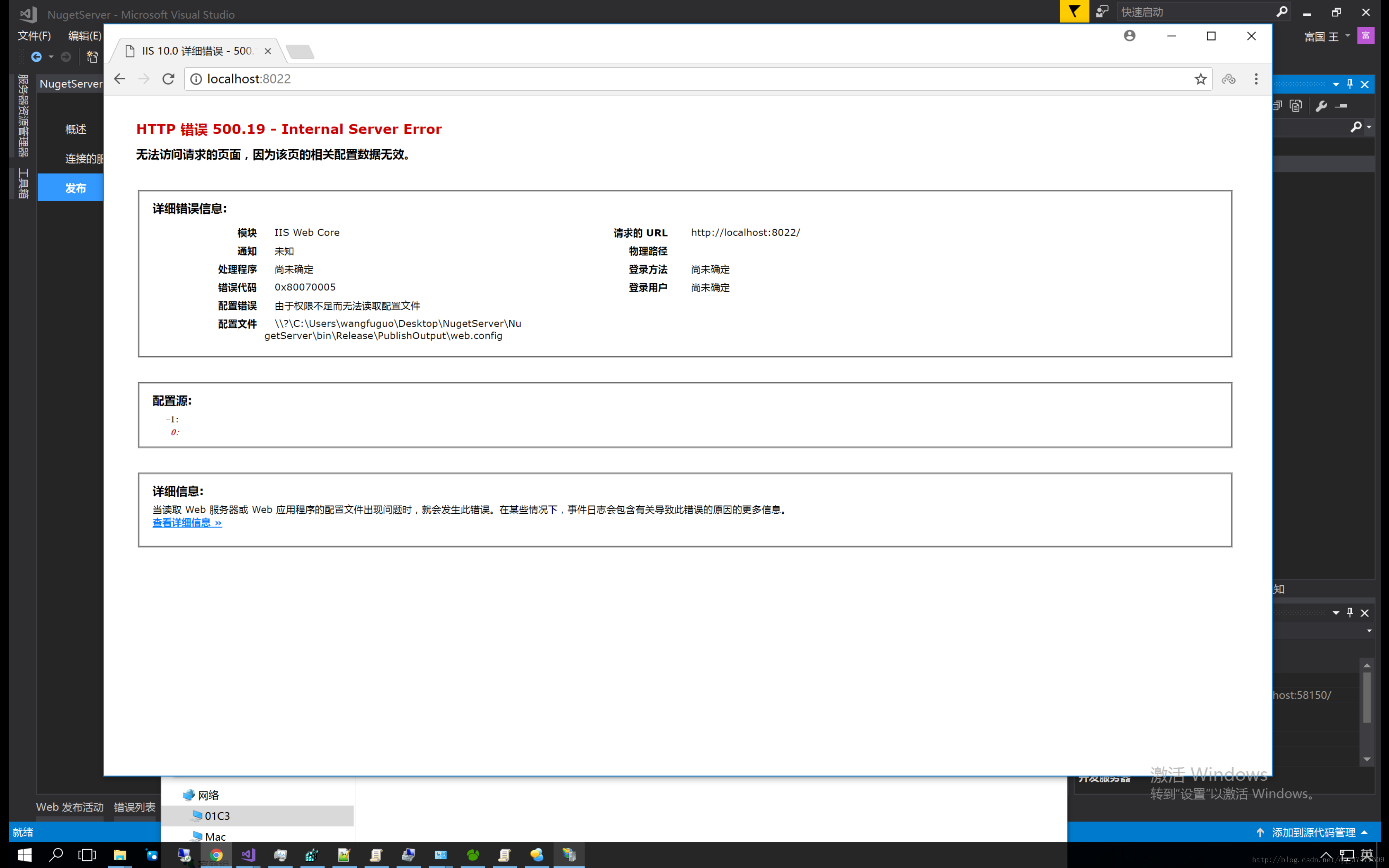The height and width of the screenshot is (868, 1389).
Task: Open the 工具箱 side tab
Action: click(23, 183)
